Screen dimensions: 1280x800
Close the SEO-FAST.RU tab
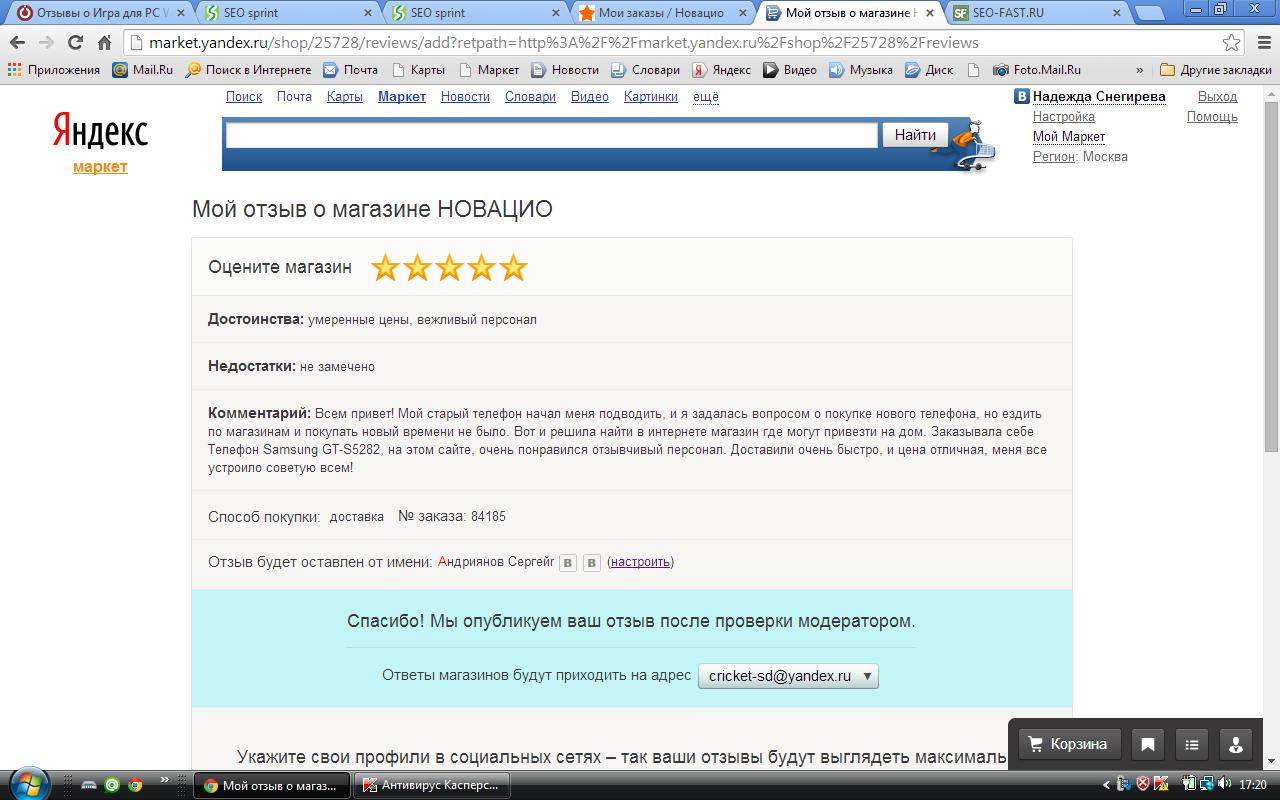[x=1117, y=13]
